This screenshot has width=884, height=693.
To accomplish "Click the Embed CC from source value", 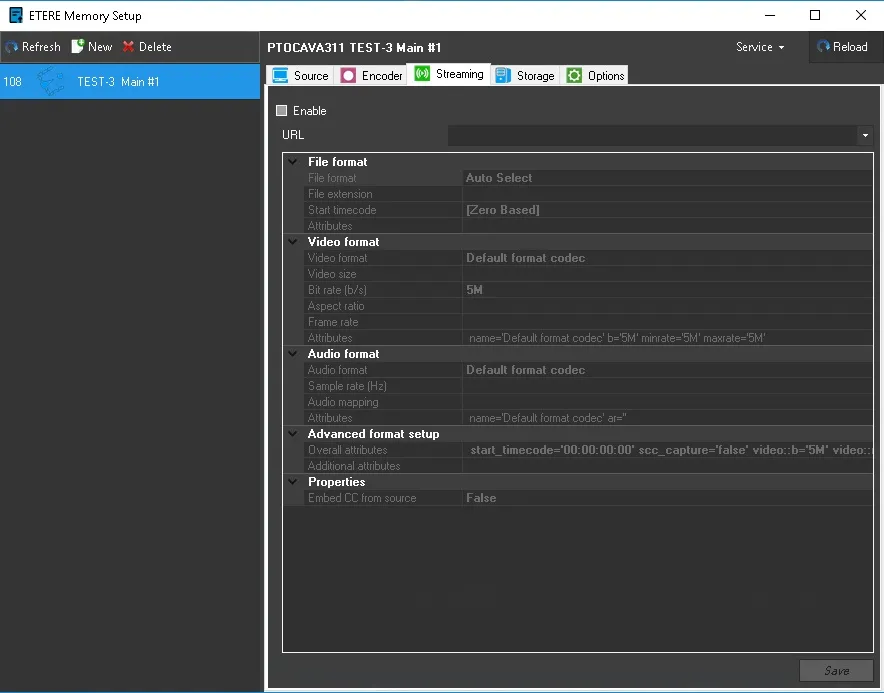I will [x=665, y=498].
